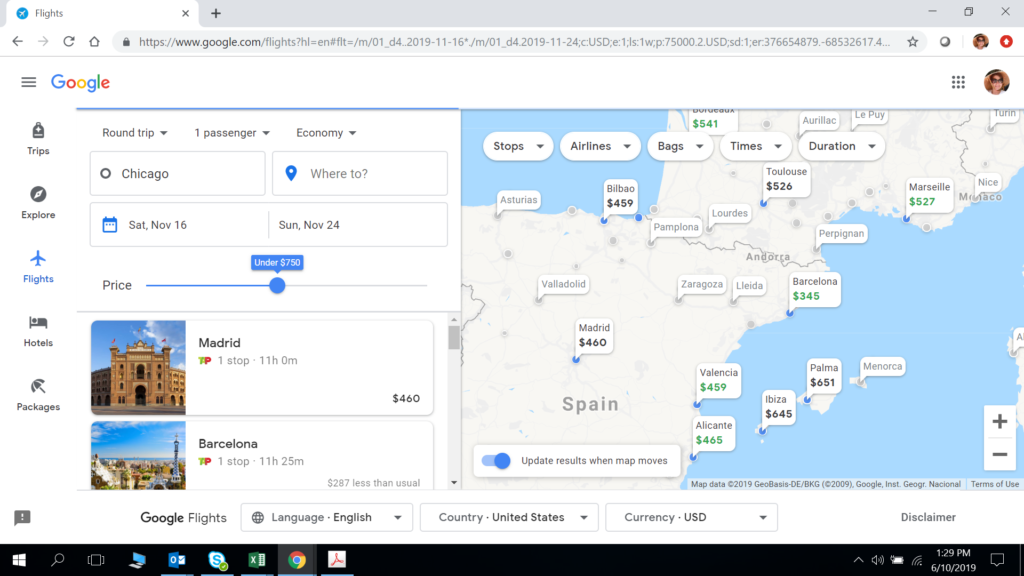Click Toulouse $526 map marker
The height and width of the screenshot is (576, 1024).
click(x=786, y=179)
